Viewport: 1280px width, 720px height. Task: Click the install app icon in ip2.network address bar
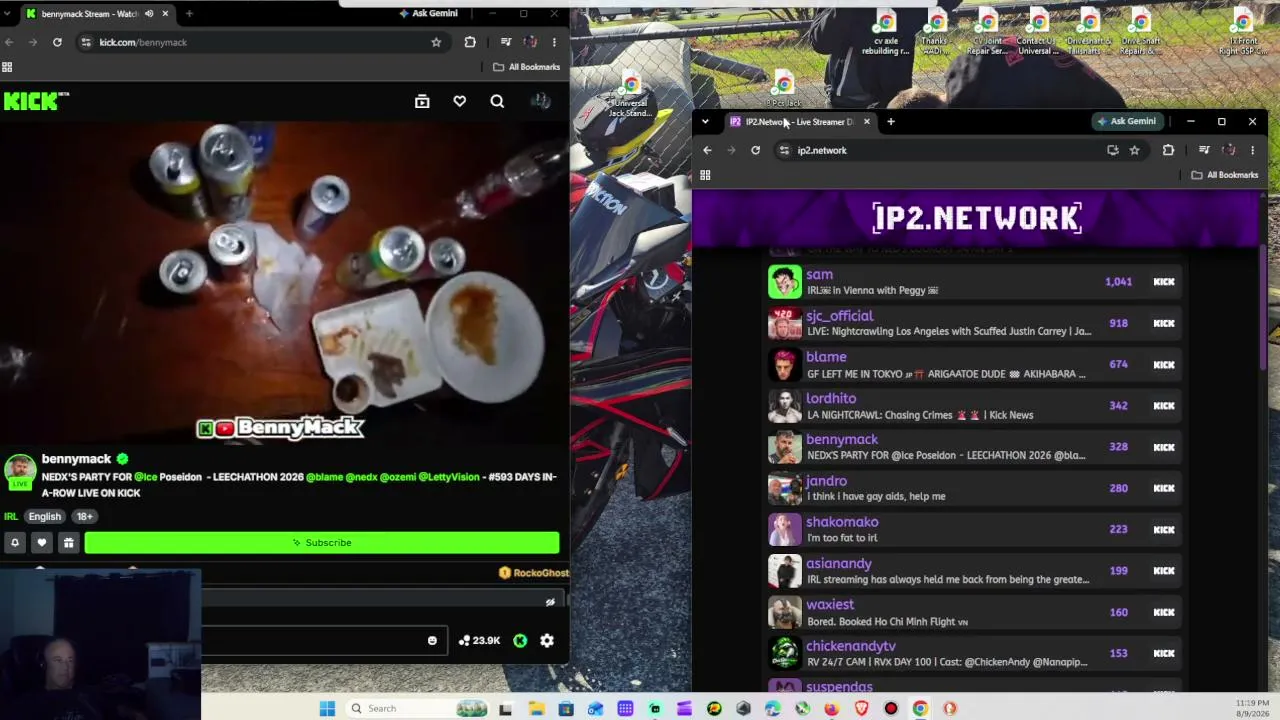[x=1112, y=150]
